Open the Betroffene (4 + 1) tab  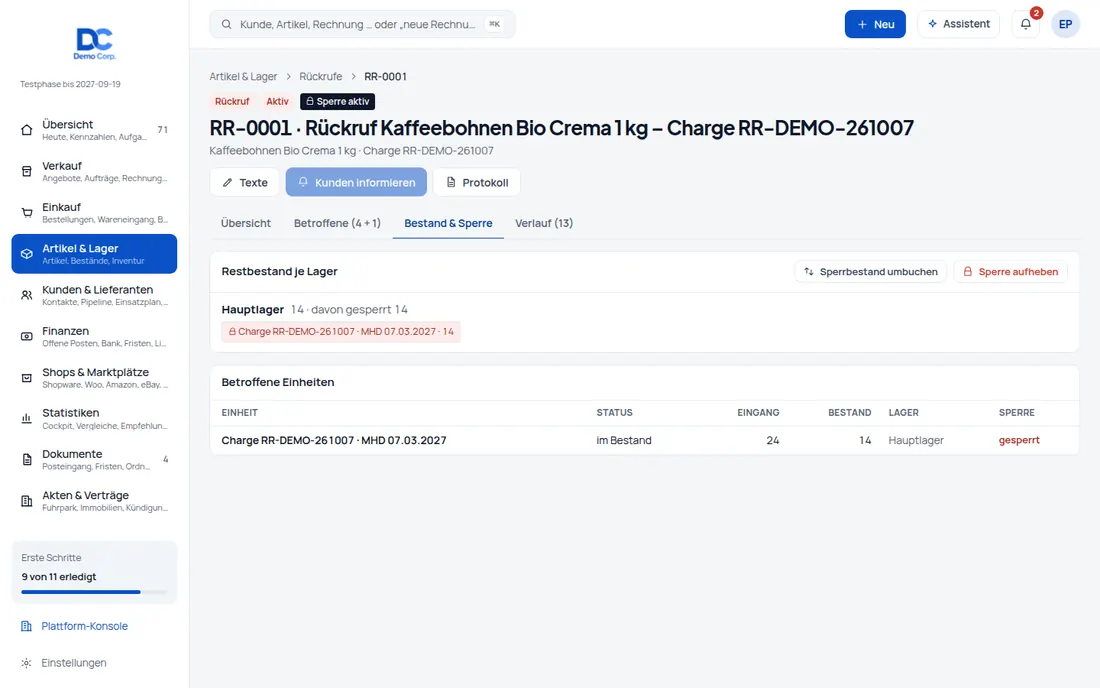point(337,223)
